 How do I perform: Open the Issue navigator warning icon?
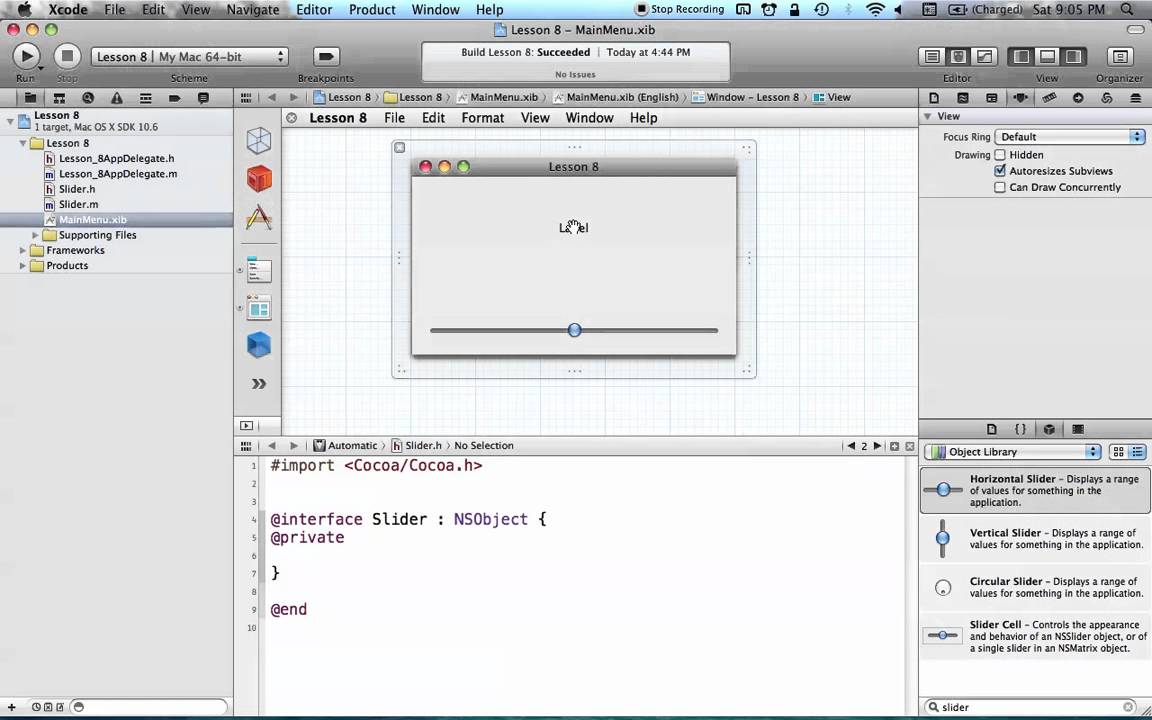(x=117, y=98)
